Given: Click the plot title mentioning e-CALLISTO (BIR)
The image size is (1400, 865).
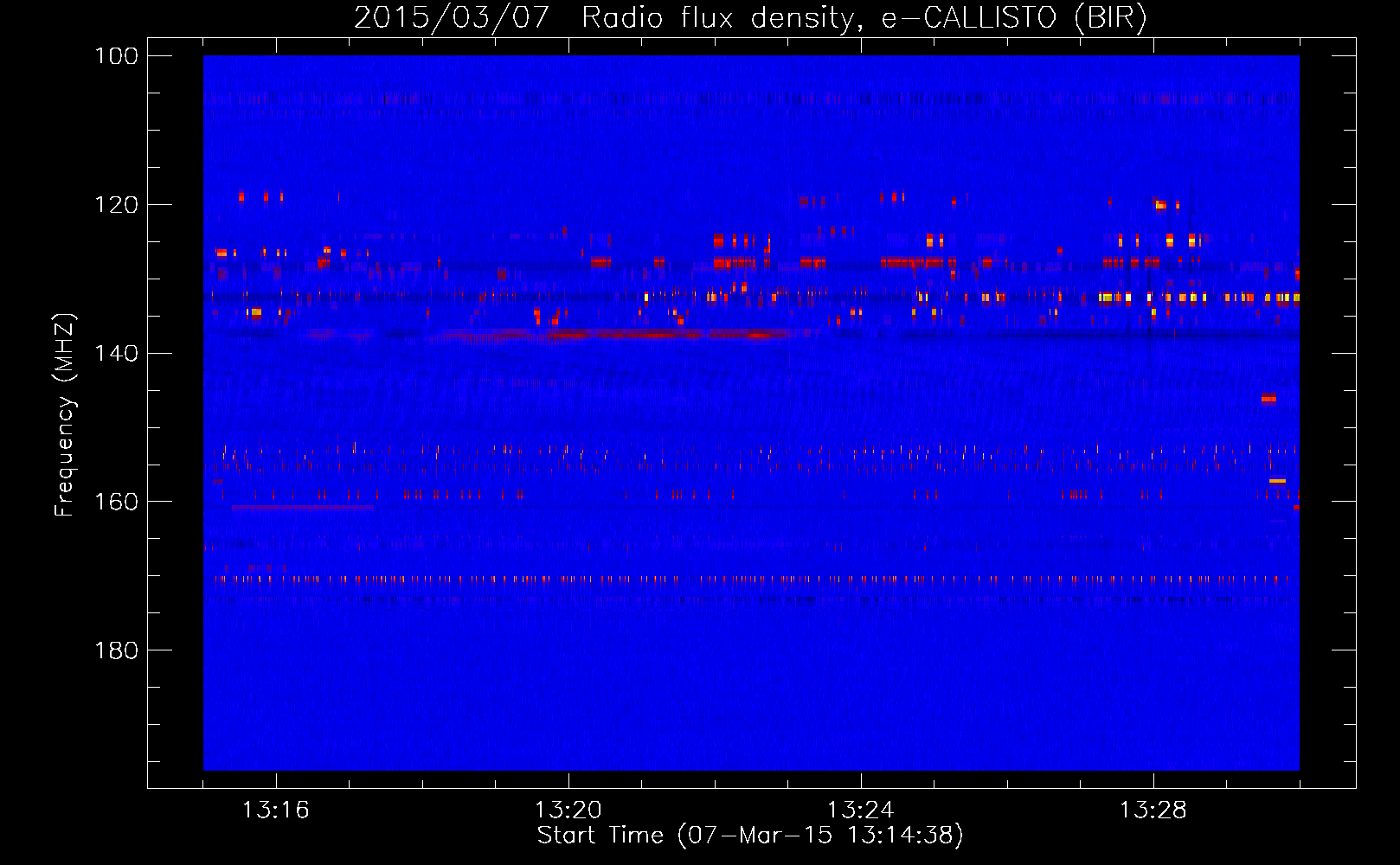Looking at the screenshot, I should [751, 18].
